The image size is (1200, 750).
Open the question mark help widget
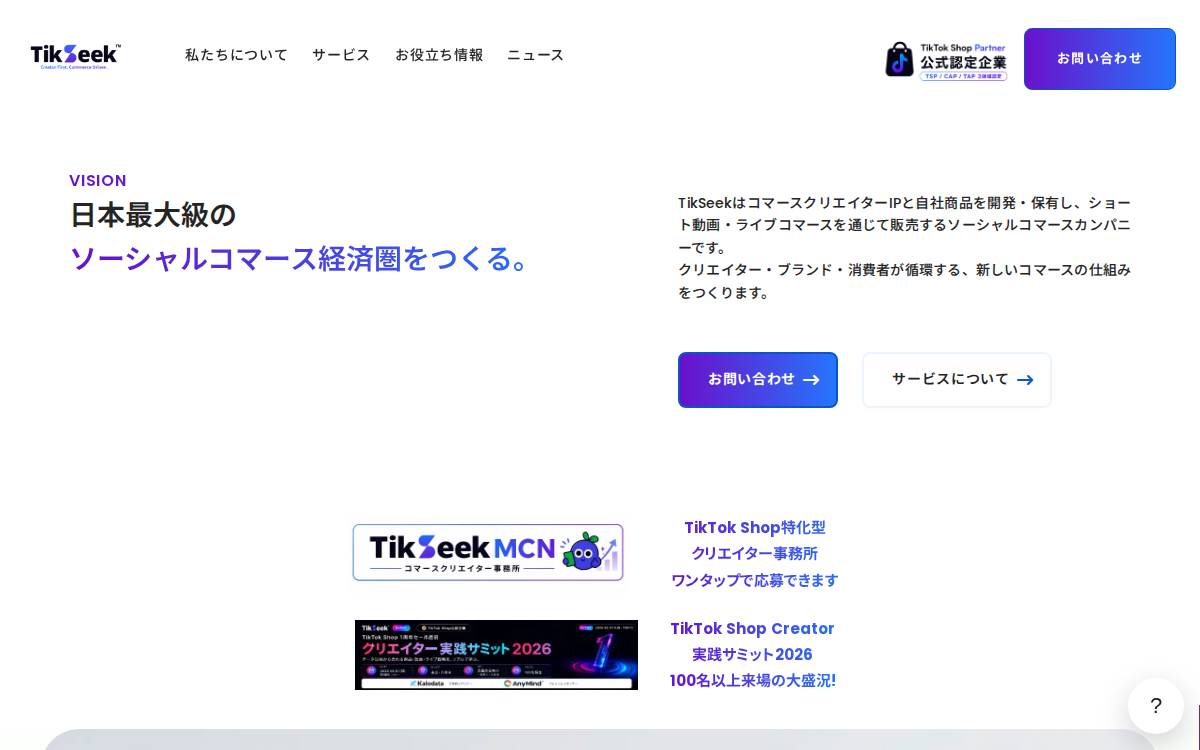point(1156,706)
